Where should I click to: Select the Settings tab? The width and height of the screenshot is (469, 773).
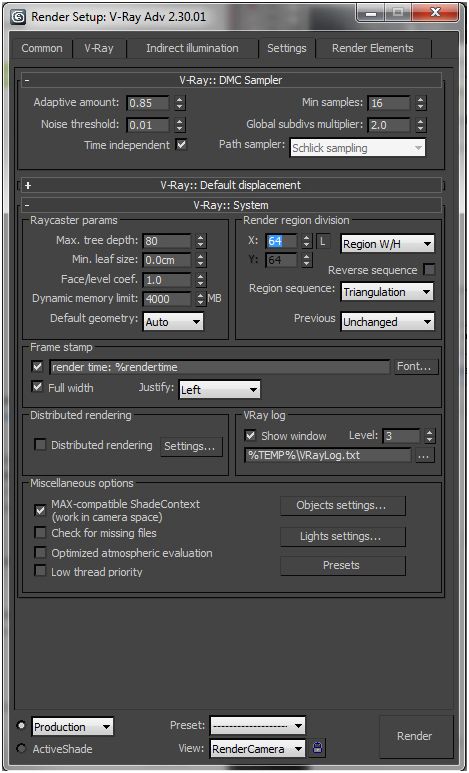[287, 48]
